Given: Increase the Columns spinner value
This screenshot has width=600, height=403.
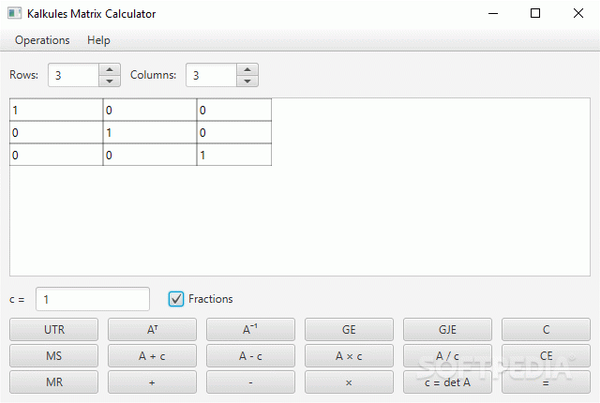Looking at the screenshot, I should (x=247, y=69).
